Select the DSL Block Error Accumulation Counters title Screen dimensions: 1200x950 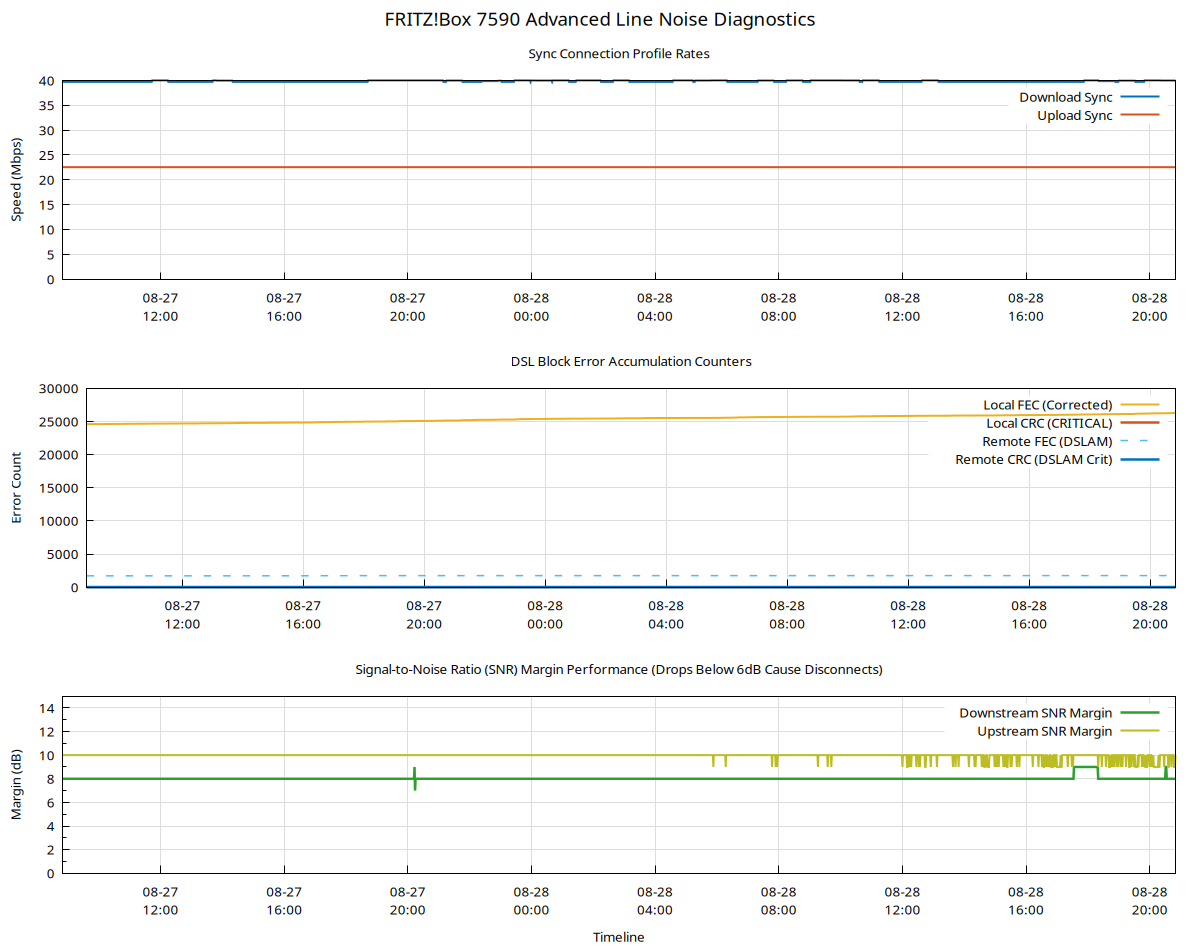pos(631,361)
